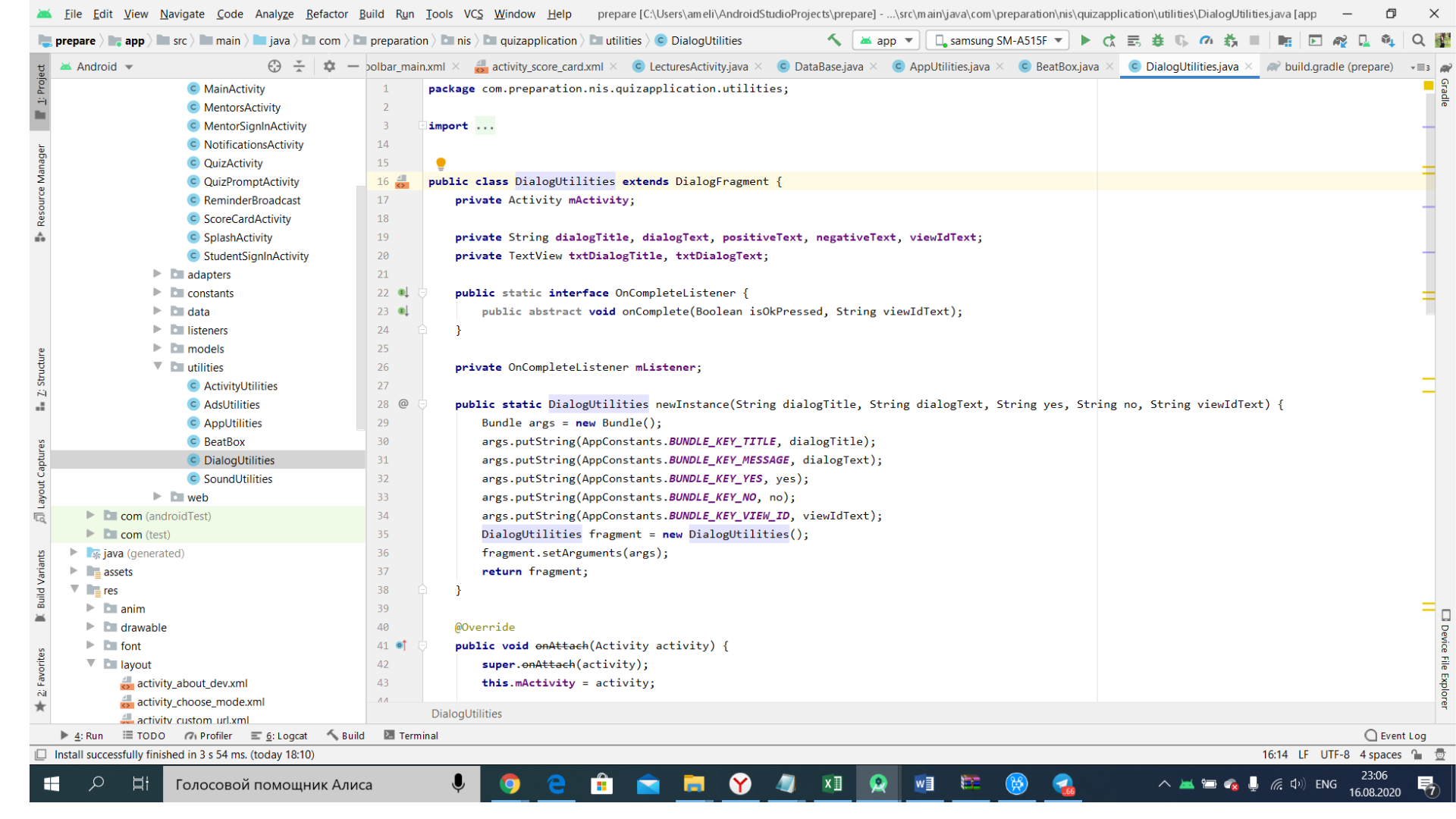The width and height of the screenshot is (1456, 819).
Task: Open the Logcat tool window
Action: (x=280, y=736)
